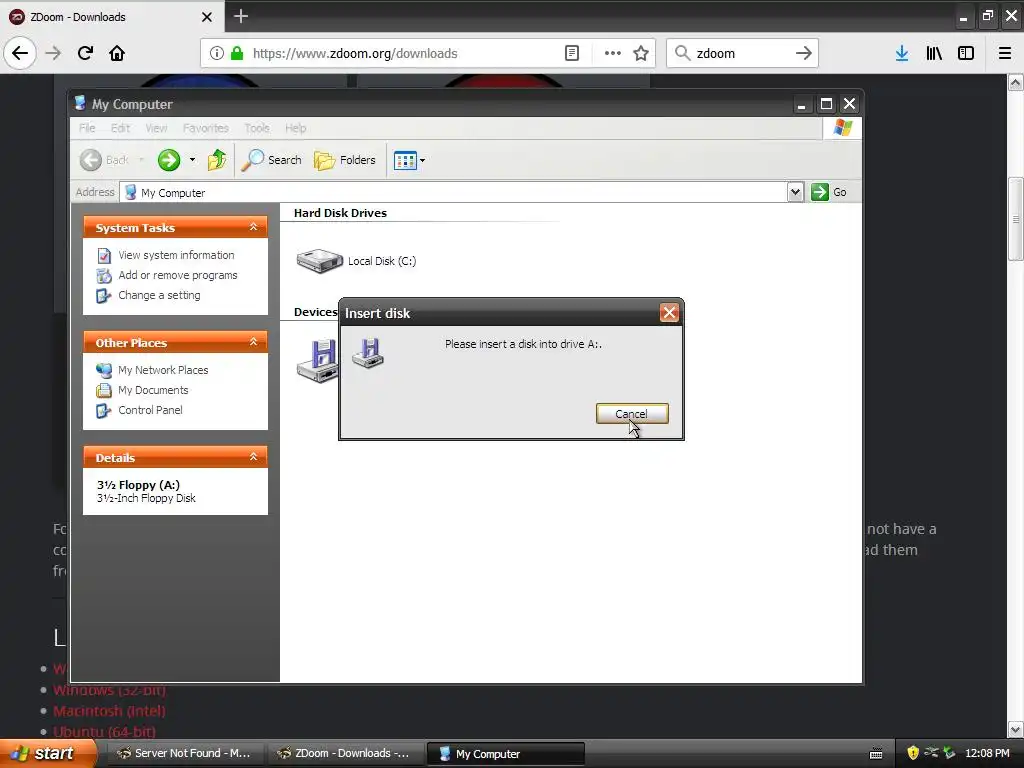The height and width of the screenshot is (768, 1024).
Task: Open My Documents from Other Places
Action: click(x=153, y=390)
